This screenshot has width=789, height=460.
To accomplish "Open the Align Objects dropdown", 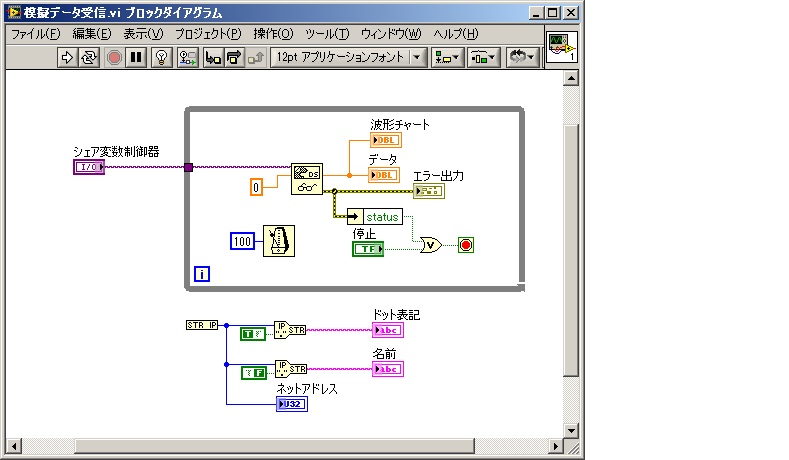I will [x=446, y=57].
